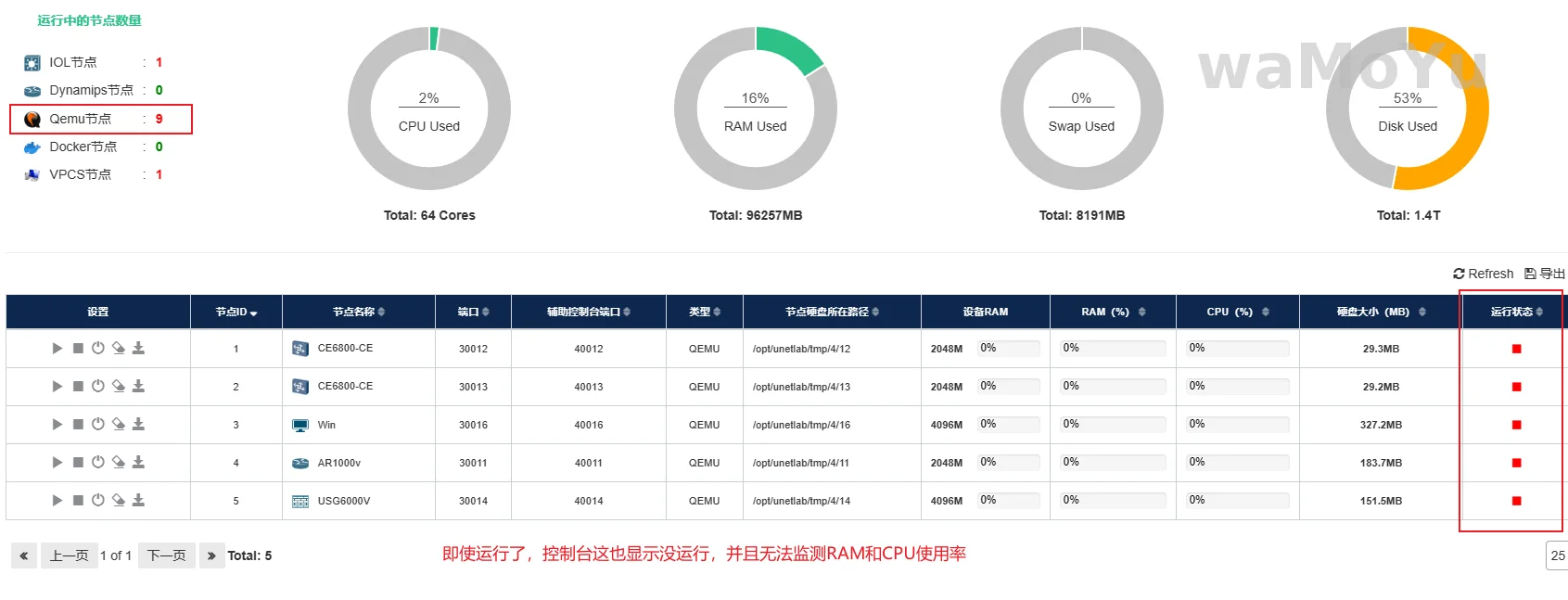
Task: Sort by the 运行状态 column header
Action: 1516,312
